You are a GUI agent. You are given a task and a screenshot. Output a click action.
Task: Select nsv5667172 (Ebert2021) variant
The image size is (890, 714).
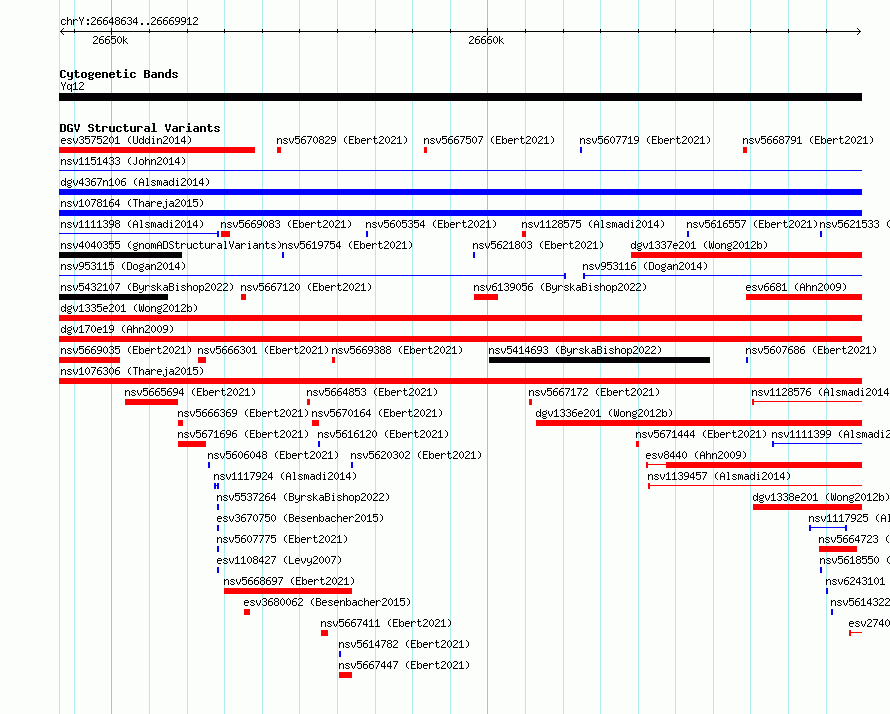point(594,392)
